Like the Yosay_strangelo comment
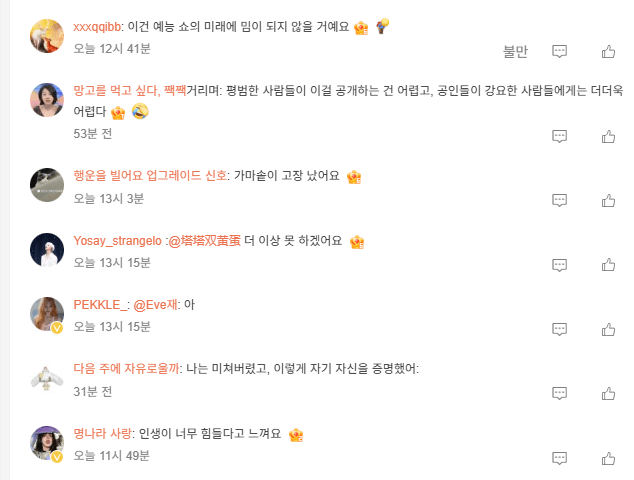The height and width of the screenshot is (480, 634). (x=608, y=264)
